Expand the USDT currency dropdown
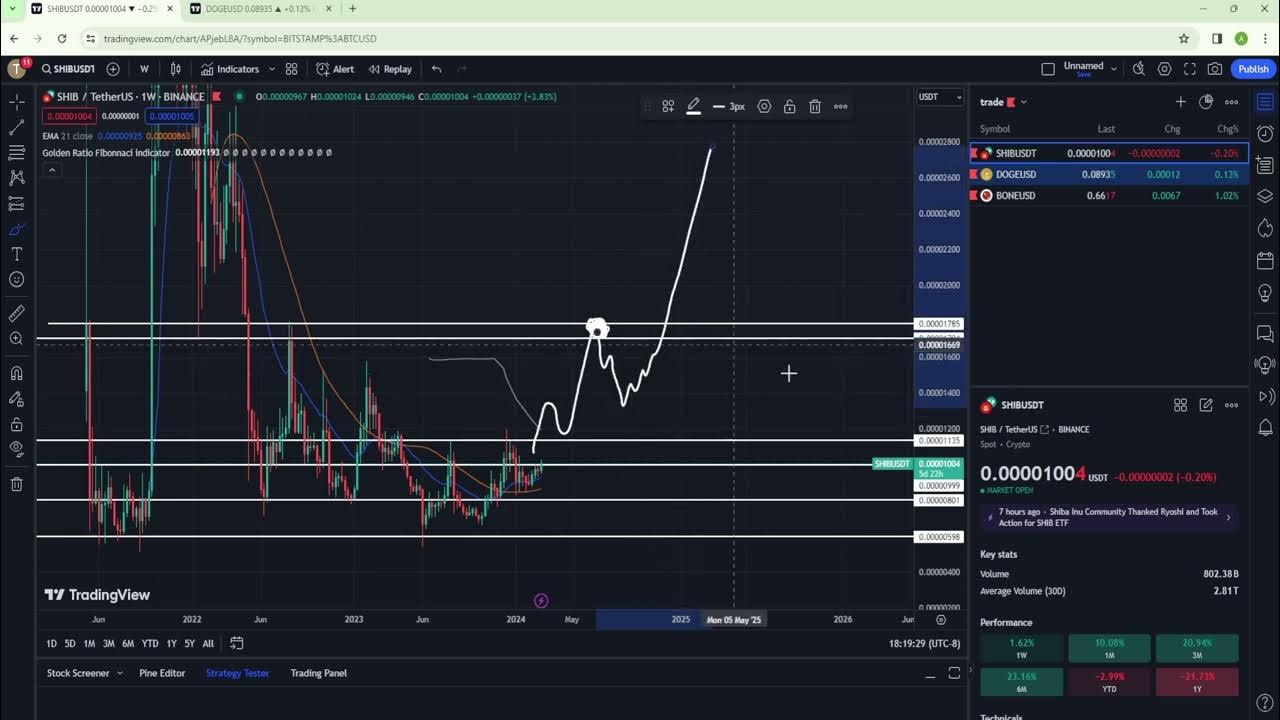This screenshot has height=720, width=1280. pyautogui.click(x=941, y=97)
